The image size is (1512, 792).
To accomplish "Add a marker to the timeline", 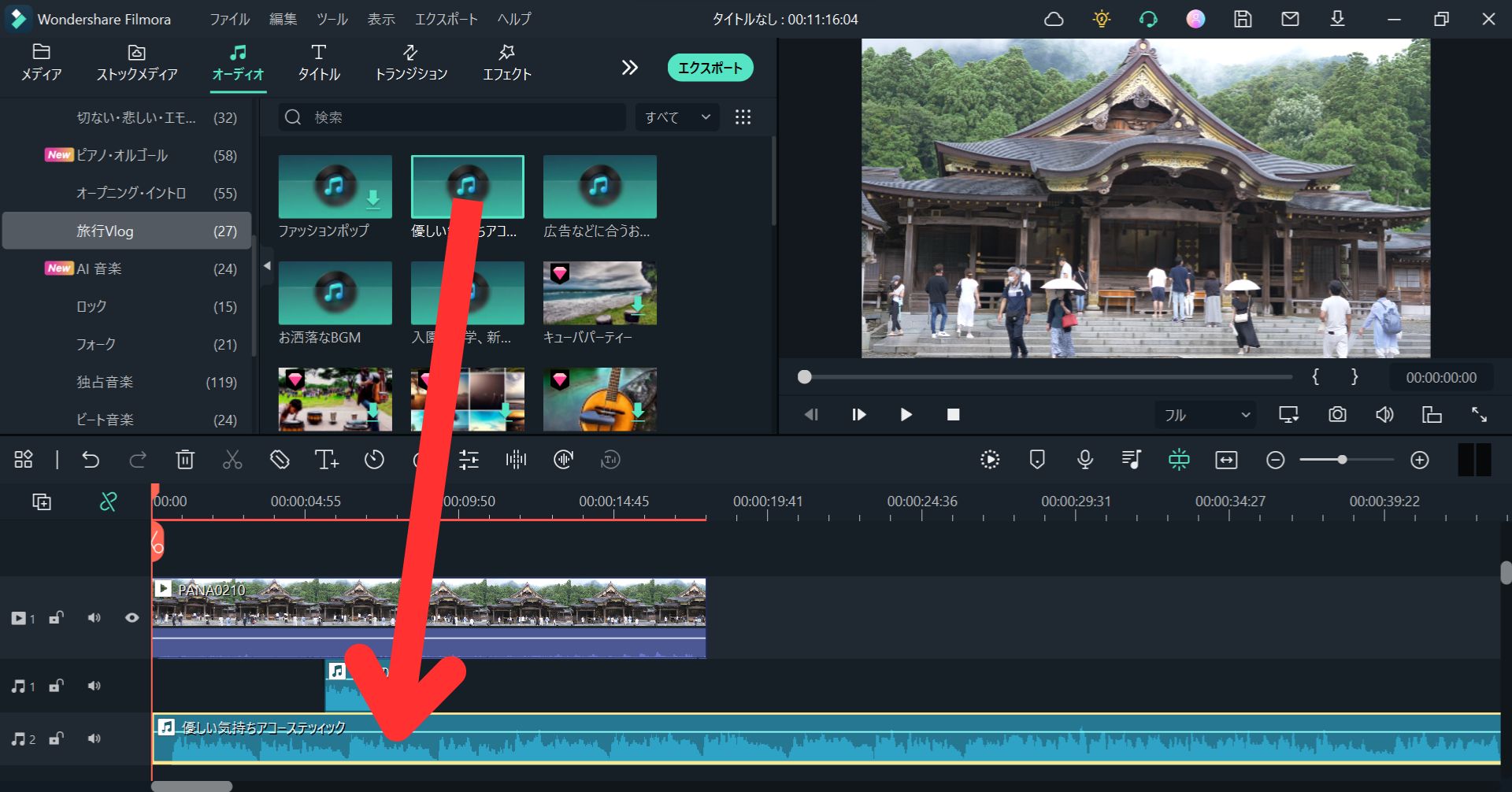I will pos(1036,459).
